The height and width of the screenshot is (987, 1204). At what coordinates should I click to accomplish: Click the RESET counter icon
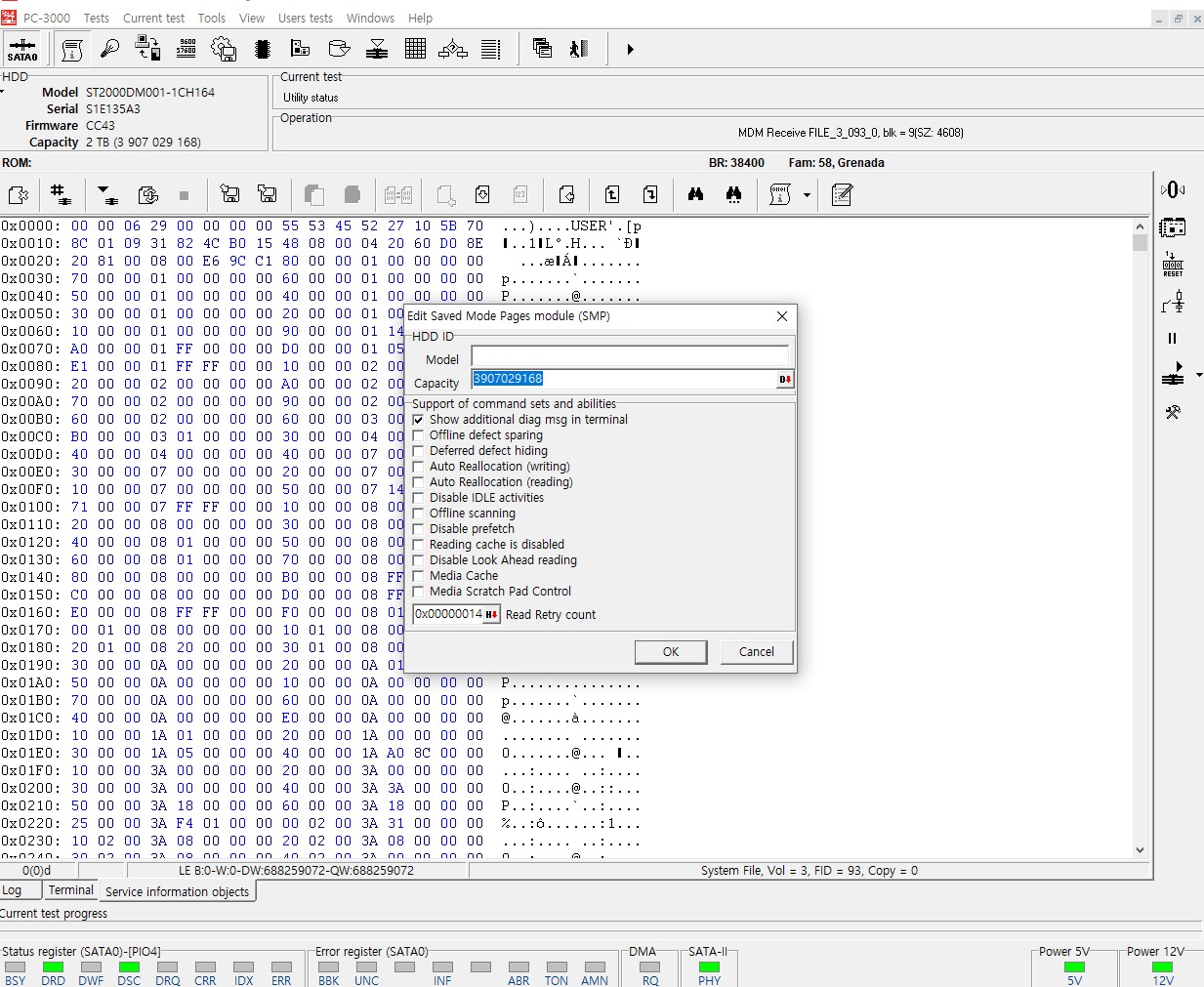pos(1173,265)
